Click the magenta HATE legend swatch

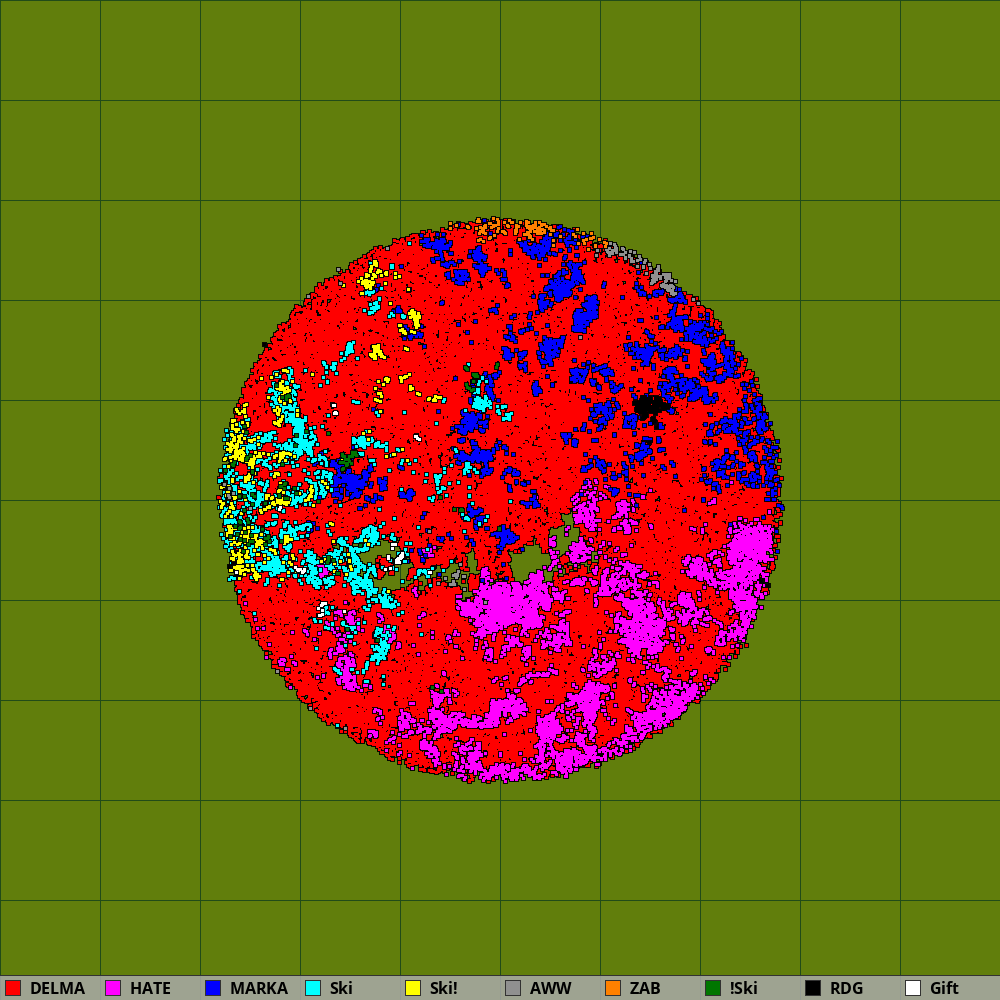[x=113, y=988]
